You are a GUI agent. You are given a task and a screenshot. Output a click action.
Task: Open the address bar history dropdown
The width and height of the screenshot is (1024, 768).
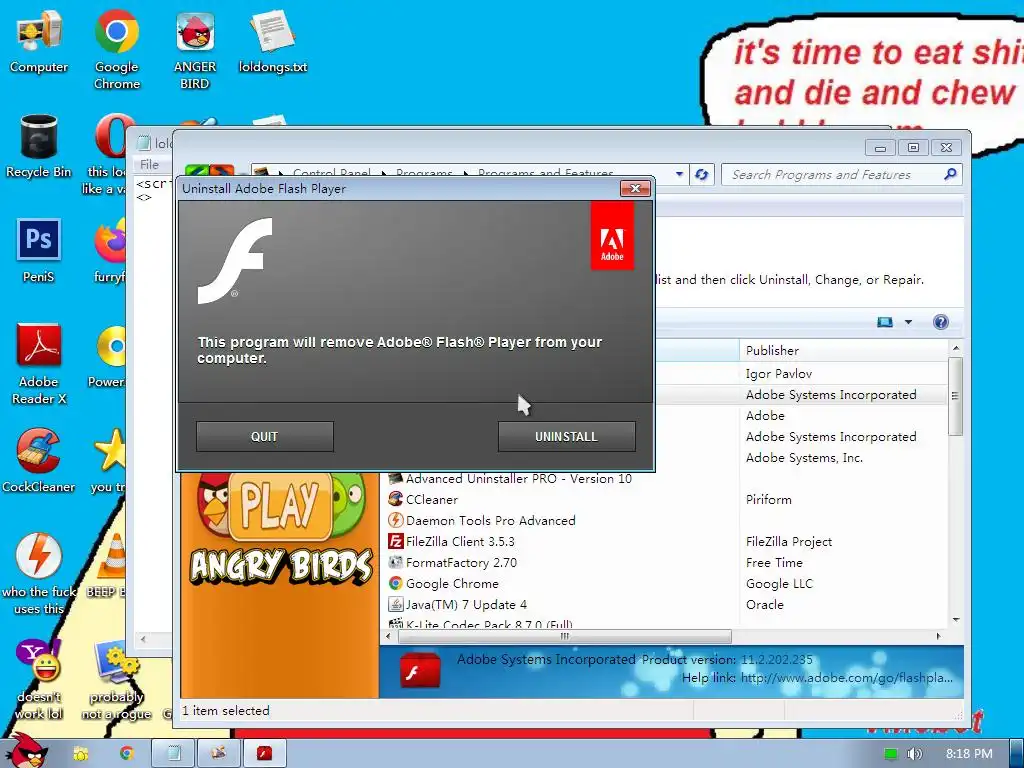(x=679, y=174)
